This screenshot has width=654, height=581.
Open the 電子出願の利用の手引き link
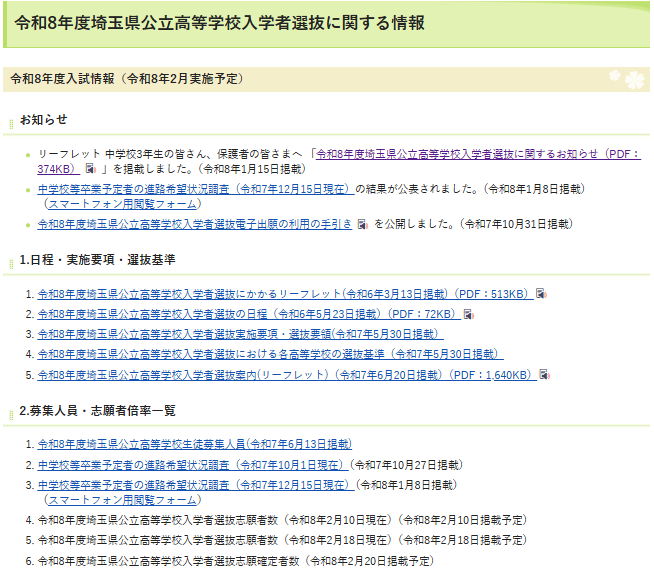(195, 224)
